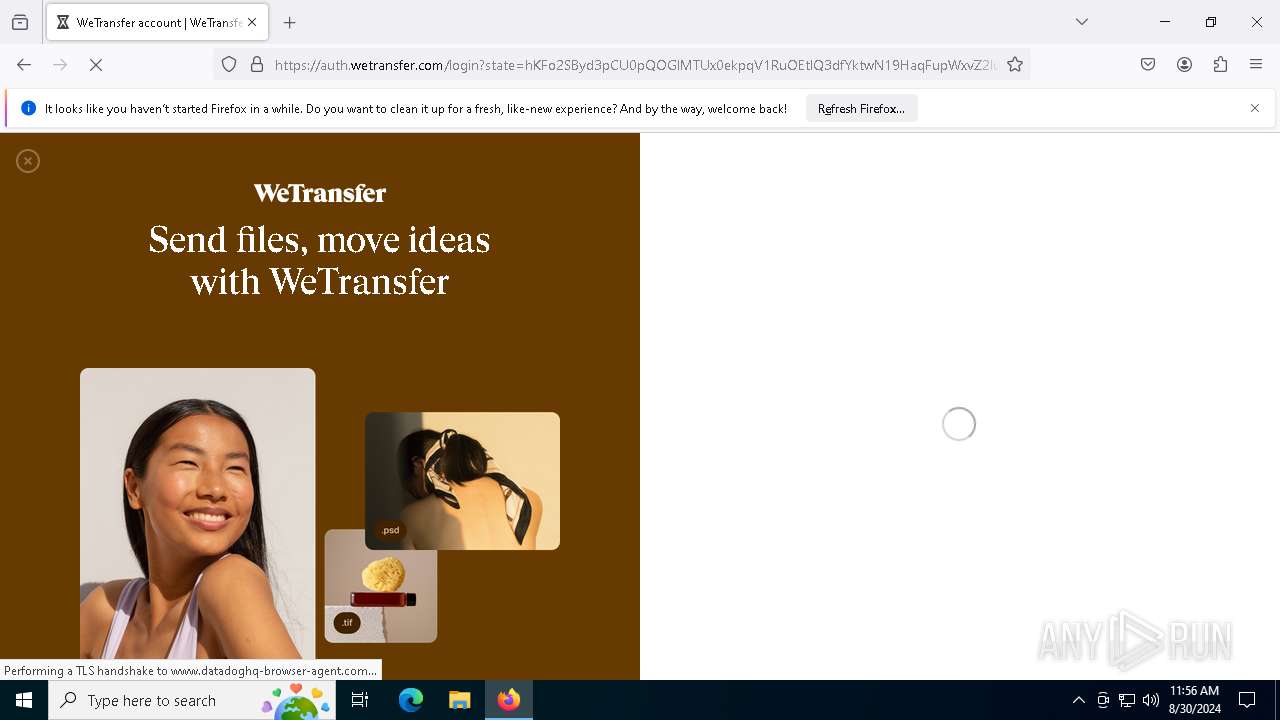Open the network status tray icon
This screenshot has height=720, width=1280.
coord(1127,700)
